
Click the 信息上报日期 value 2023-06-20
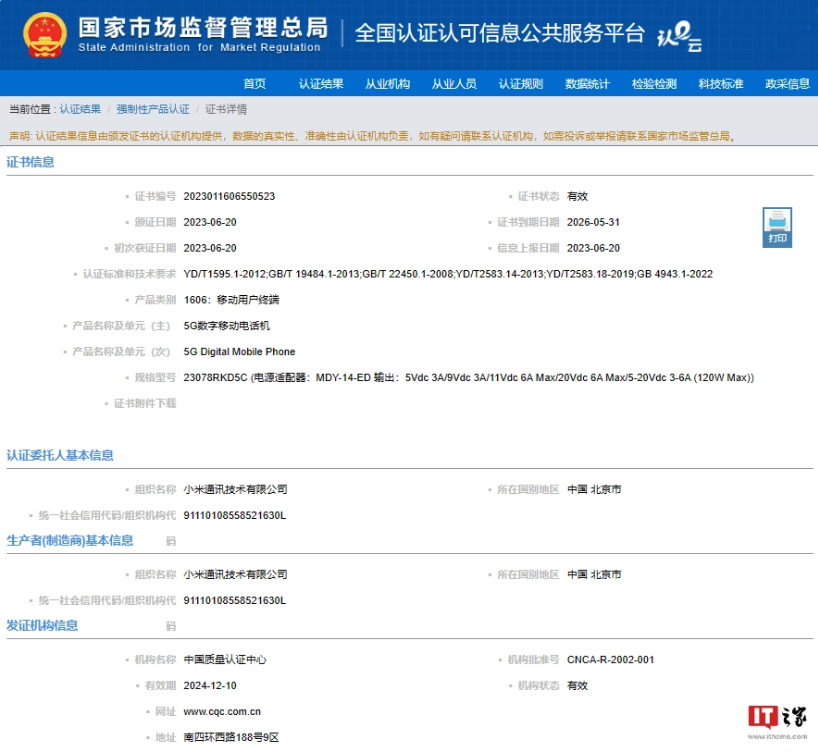[x=594, y=248]
